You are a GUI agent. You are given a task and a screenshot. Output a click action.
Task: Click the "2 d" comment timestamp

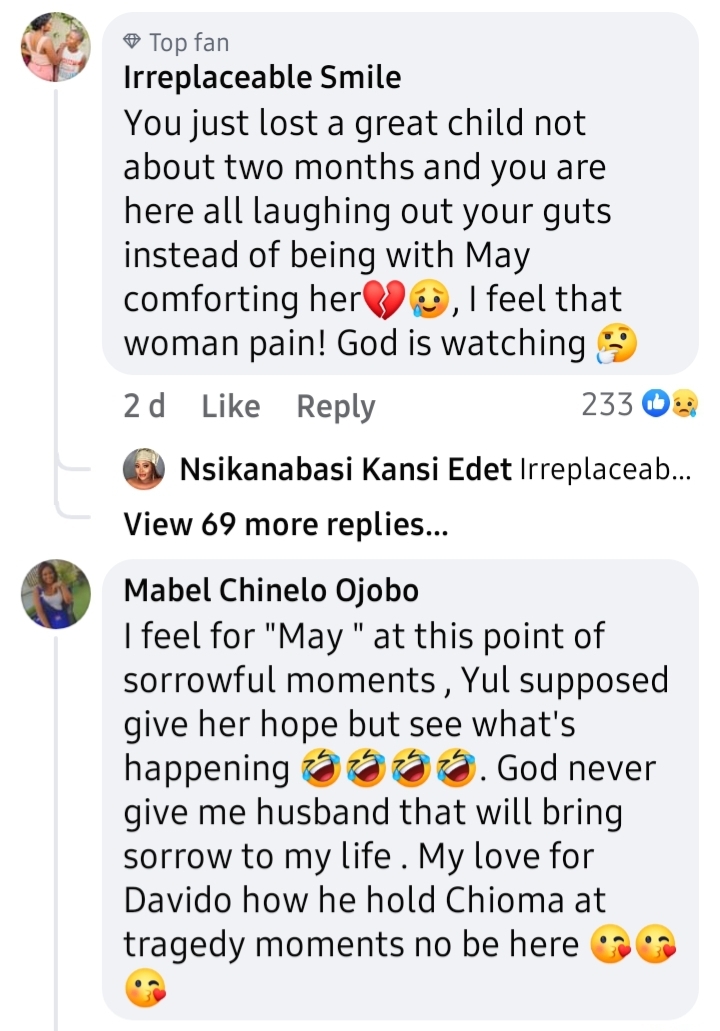[144, 406]
